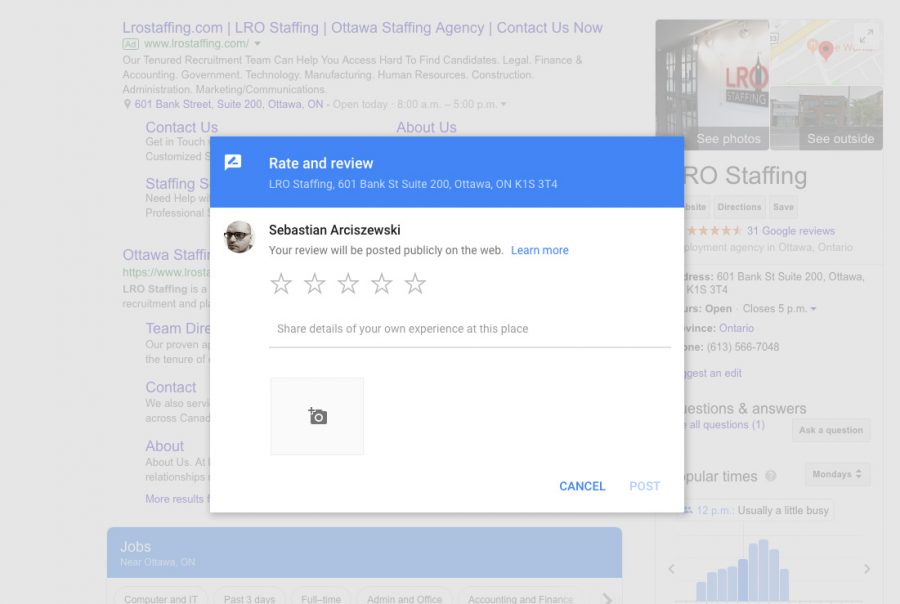Click the Ask a question button
The width and height of the screenshot is (900, 604).
(x=830, y=430)
